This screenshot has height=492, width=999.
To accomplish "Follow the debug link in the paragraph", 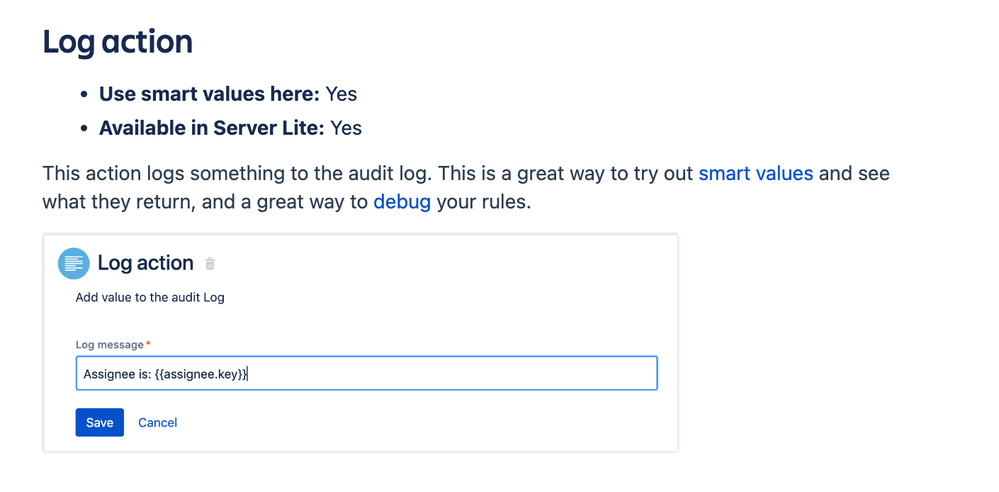I will (x=402, y=203).
